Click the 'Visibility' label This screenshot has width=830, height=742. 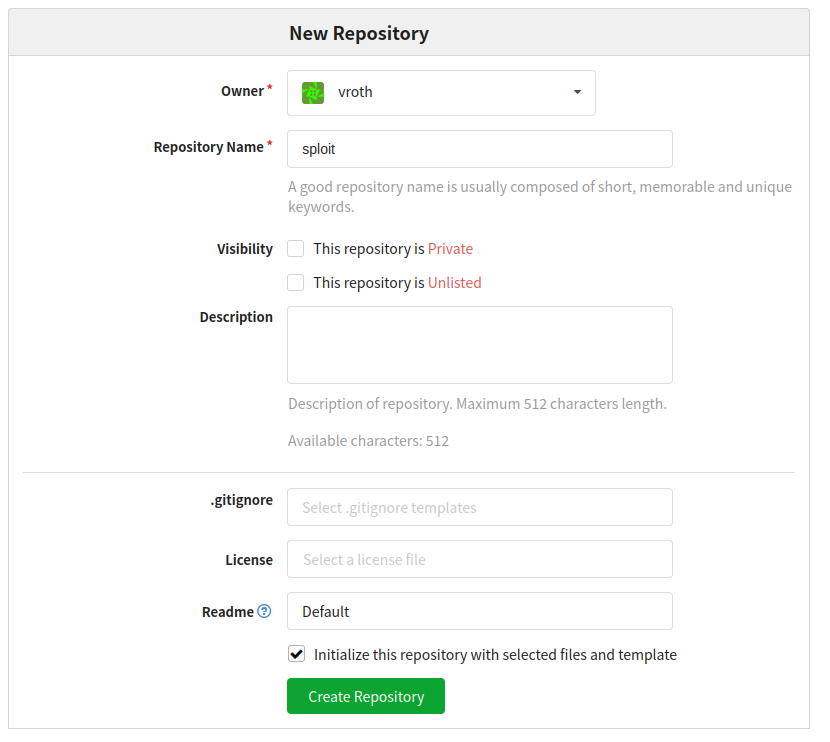pyautogui.click(x=245, y=249)
